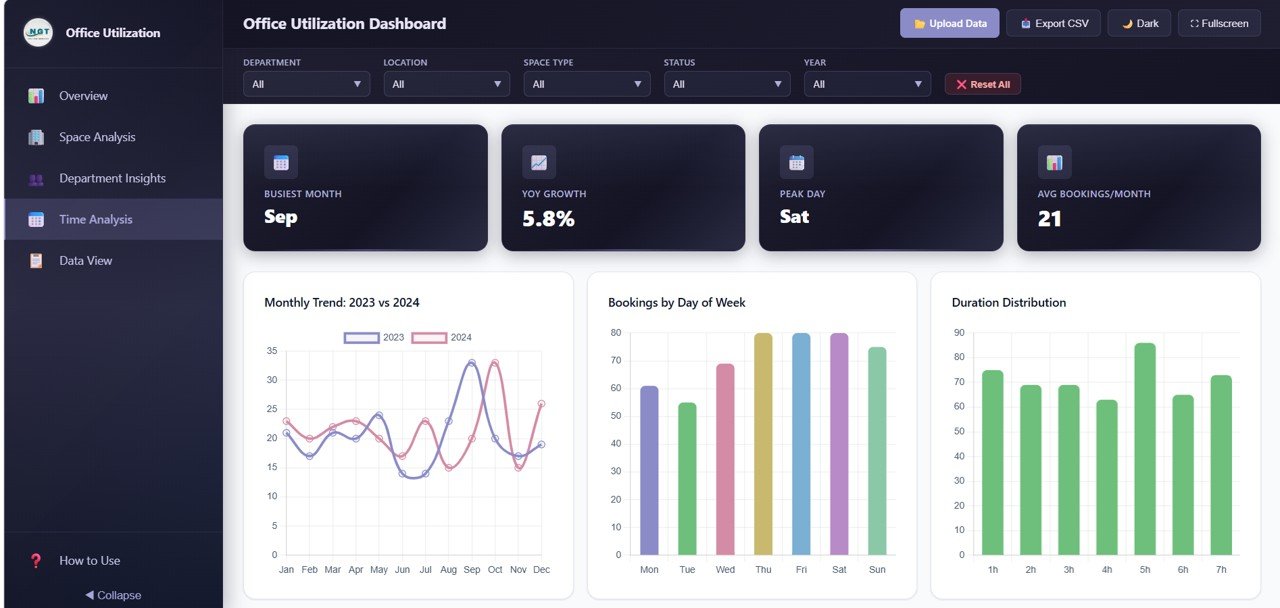Image resolution: width=1280 pixels, height=608 pixels.
Task: Click the Department Insights sidebar icon
Action: coord(34,178)
